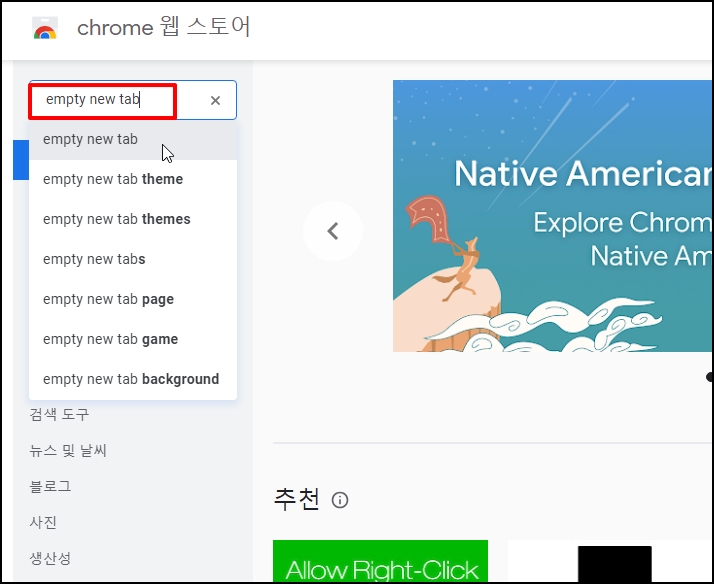Image resolution: width=714 pixels, height=584 pixels.
Task: Click the info icon next to 추천
Action: pos(340,500)
